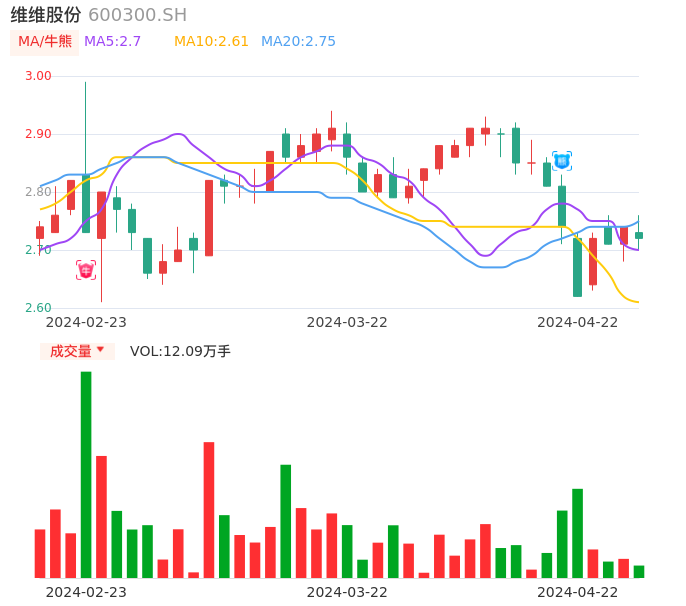This screenshot has height=606, width=686.
Task: Click the MA/牛熊 indicator tab
Action: click(x=45, y=42)
